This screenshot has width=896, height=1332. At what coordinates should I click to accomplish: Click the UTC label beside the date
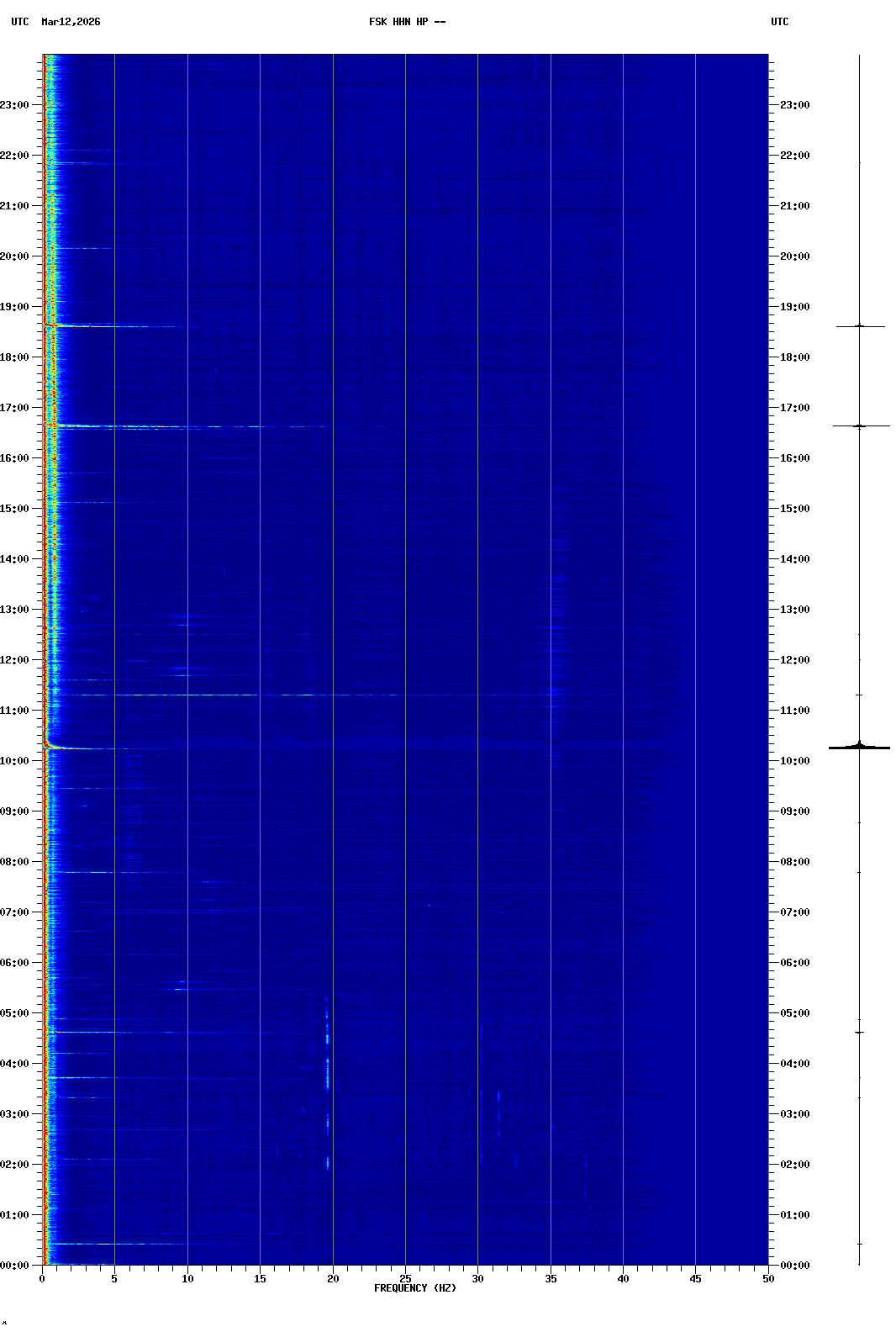pyautogui.click(x=20, y=22)
